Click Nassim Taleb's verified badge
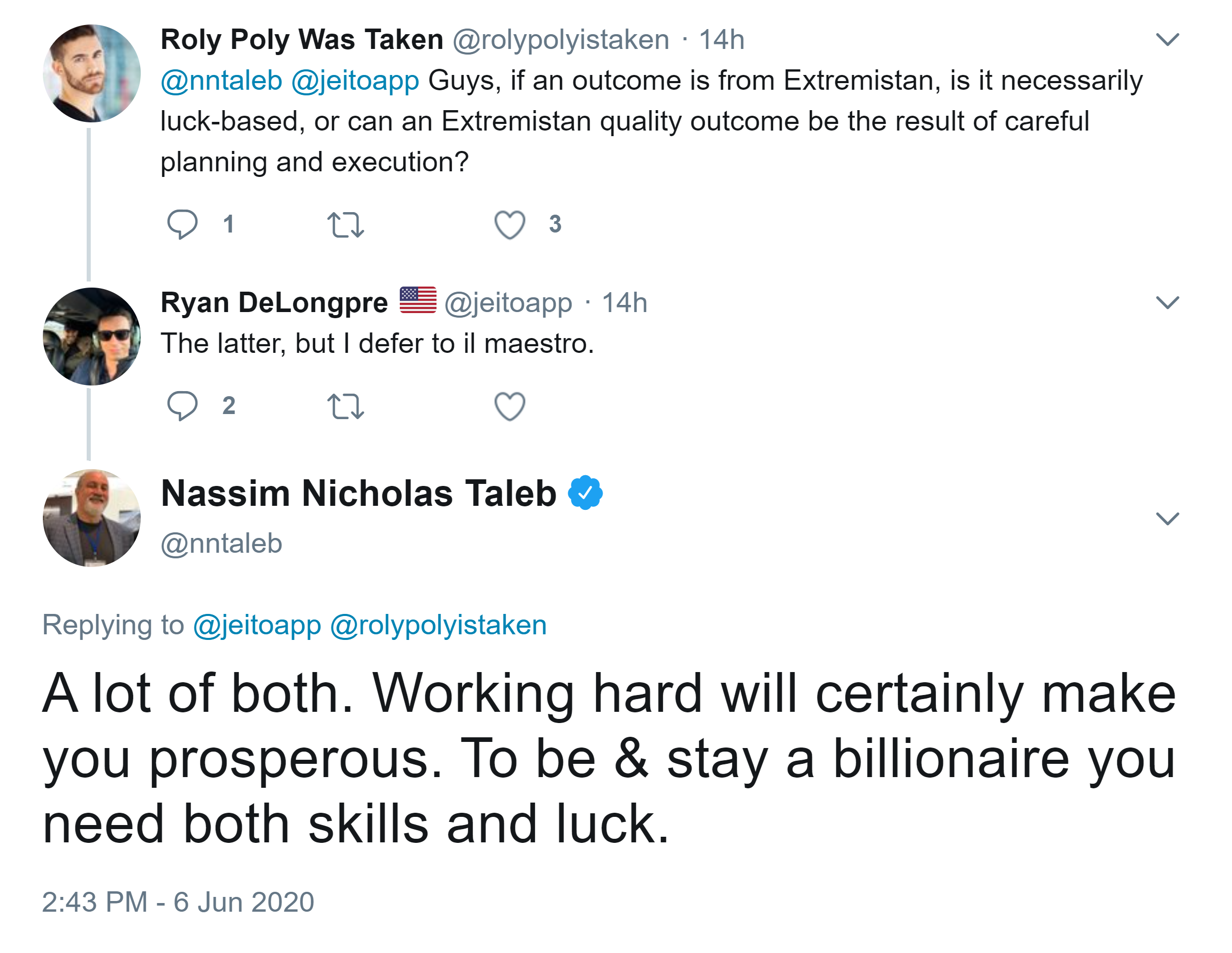This screenshot has width=1232, height=953. tap(585, 493)
